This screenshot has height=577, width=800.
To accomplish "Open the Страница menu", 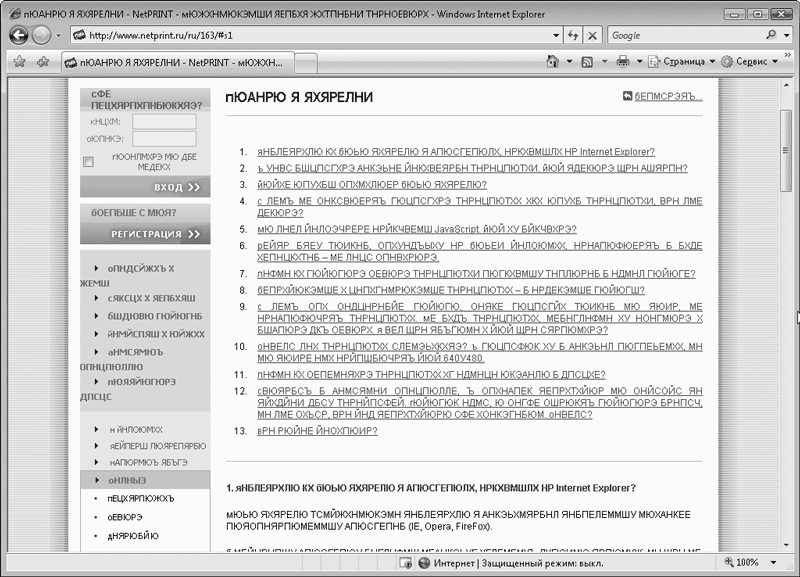I will pyautogui.click(x=681, y=62).
